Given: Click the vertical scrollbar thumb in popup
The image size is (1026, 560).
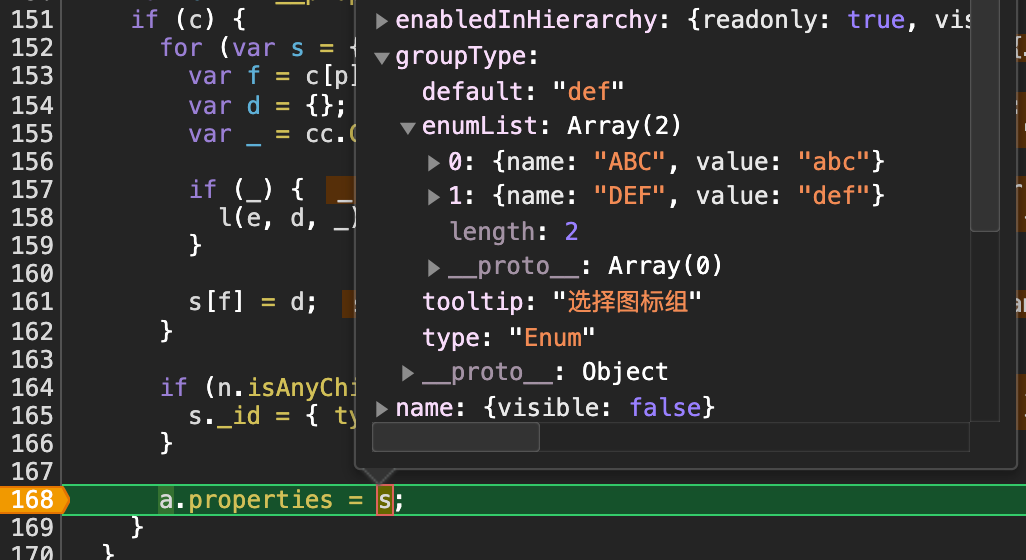Looking at the screenshot, I should [x=985, y=116].
